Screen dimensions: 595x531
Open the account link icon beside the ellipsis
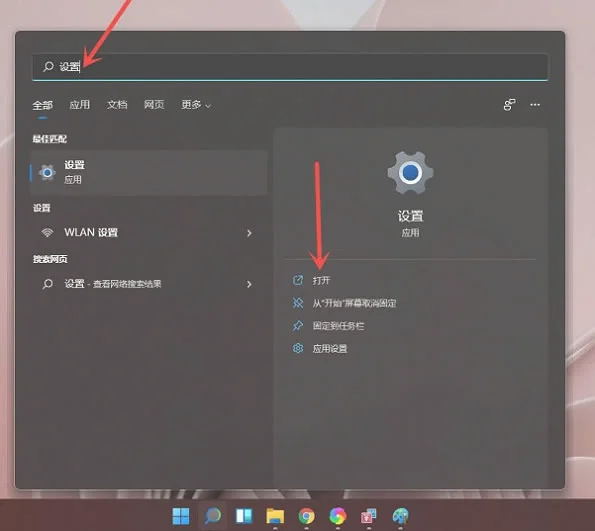[x=509, y=105]
